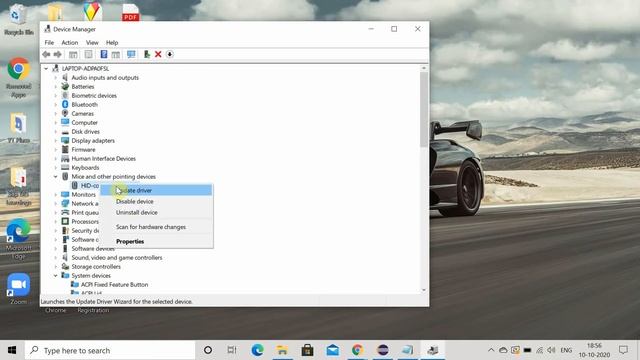640x360 pixels.
Task: Click the Cortana circle taskbar icon
Action: pos(208,350)
